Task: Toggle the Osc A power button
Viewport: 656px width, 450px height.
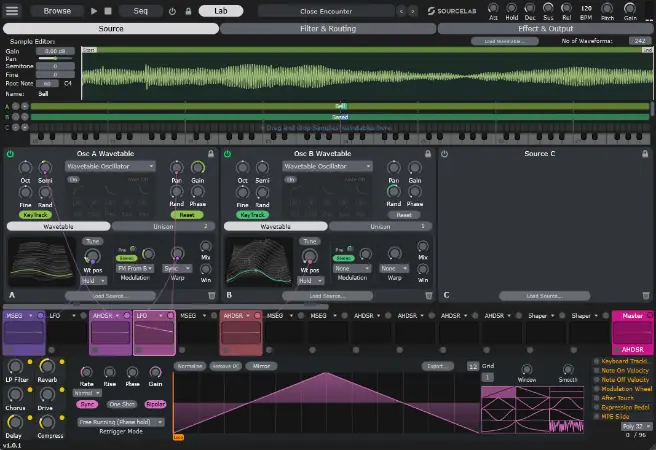Action: tap(10, 154)
